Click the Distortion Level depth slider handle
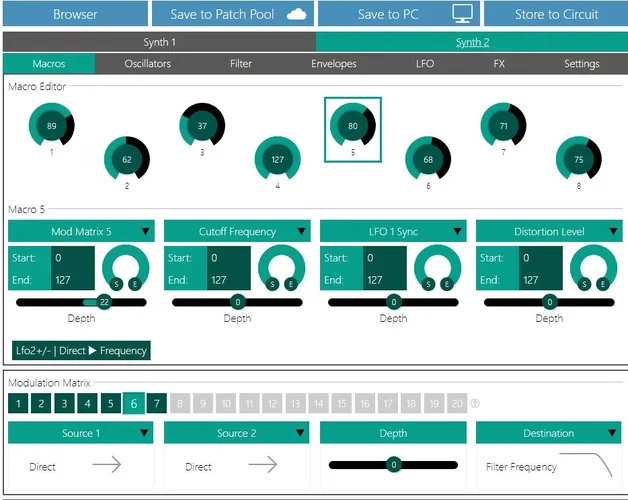The width and height of the screenshot is (628, 500). click(550, 302)
